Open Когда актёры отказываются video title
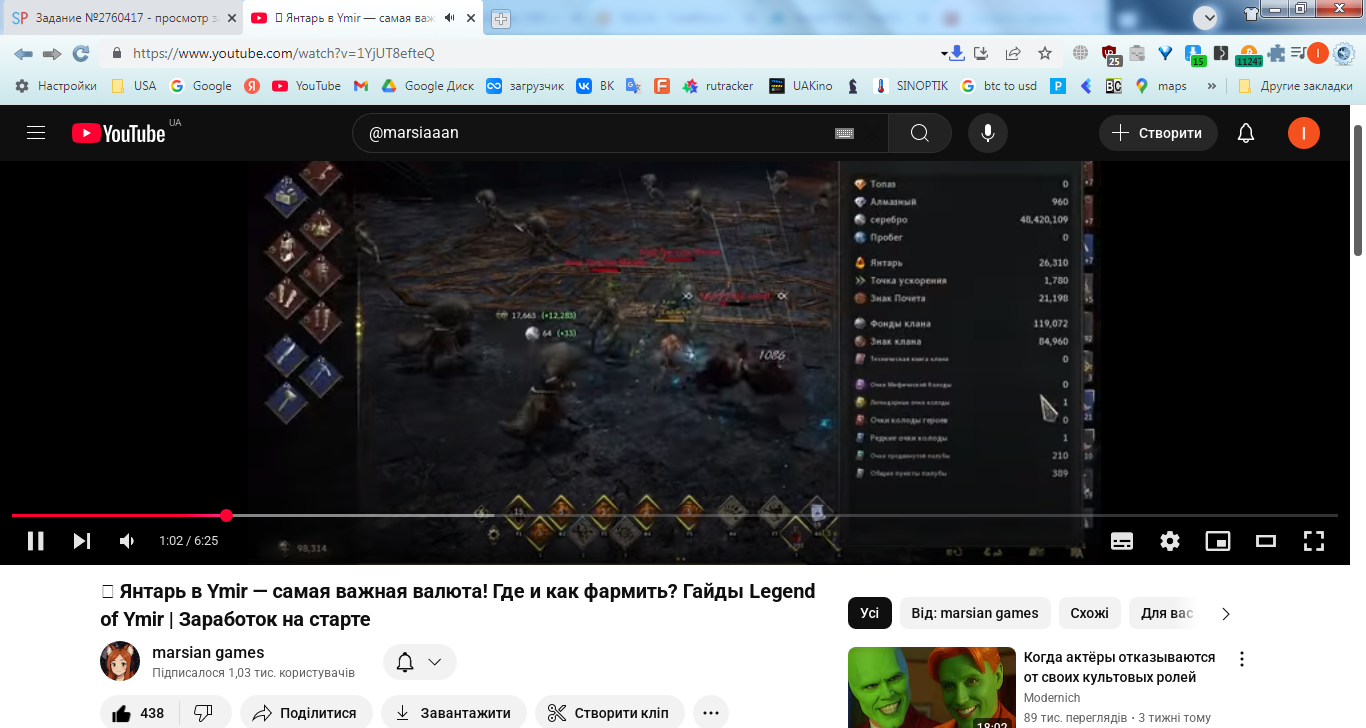The image size is (1366, 728). 1119,667
